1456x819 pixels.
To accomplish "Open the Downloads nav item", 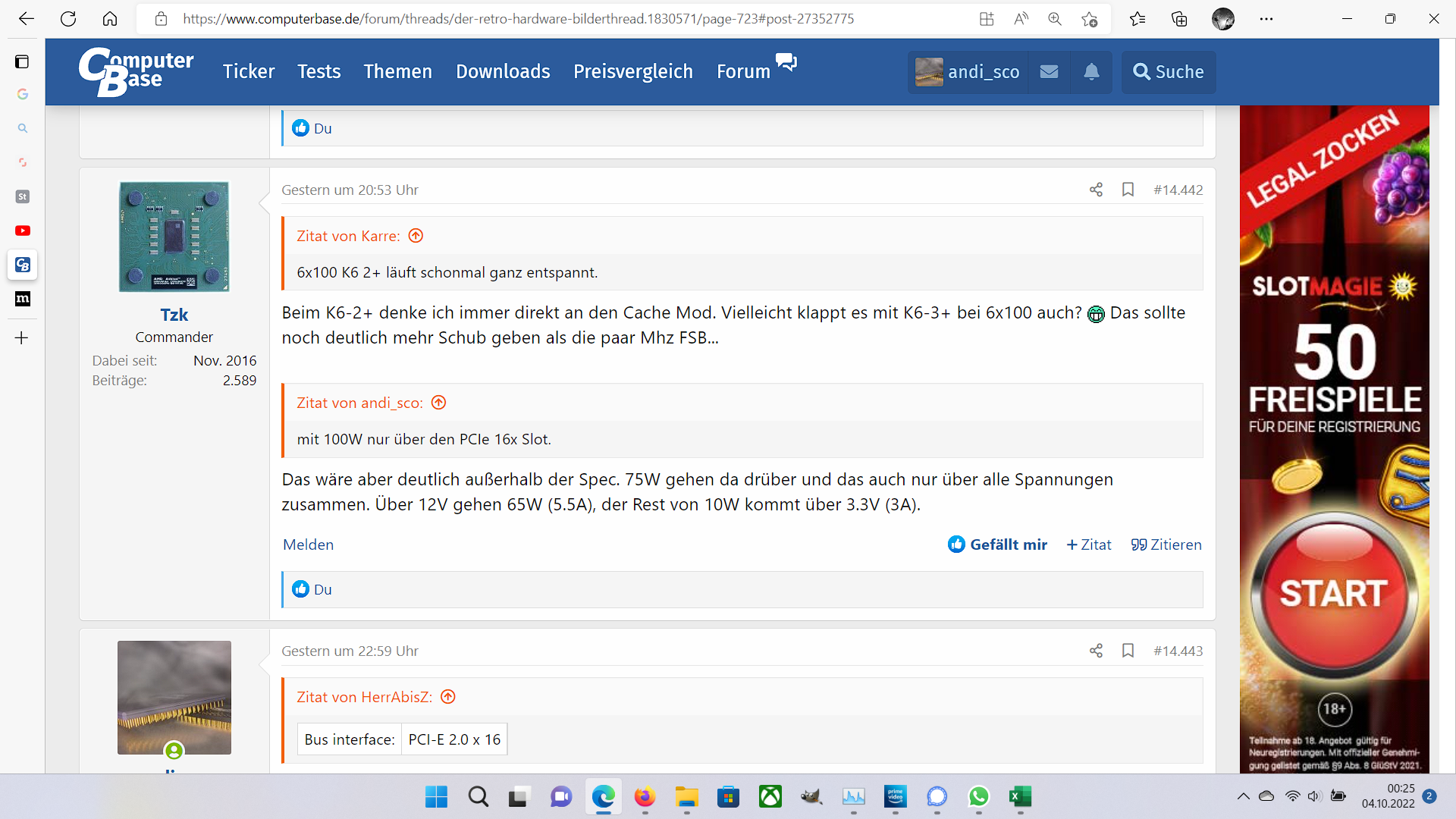I will tap(503, 72).
